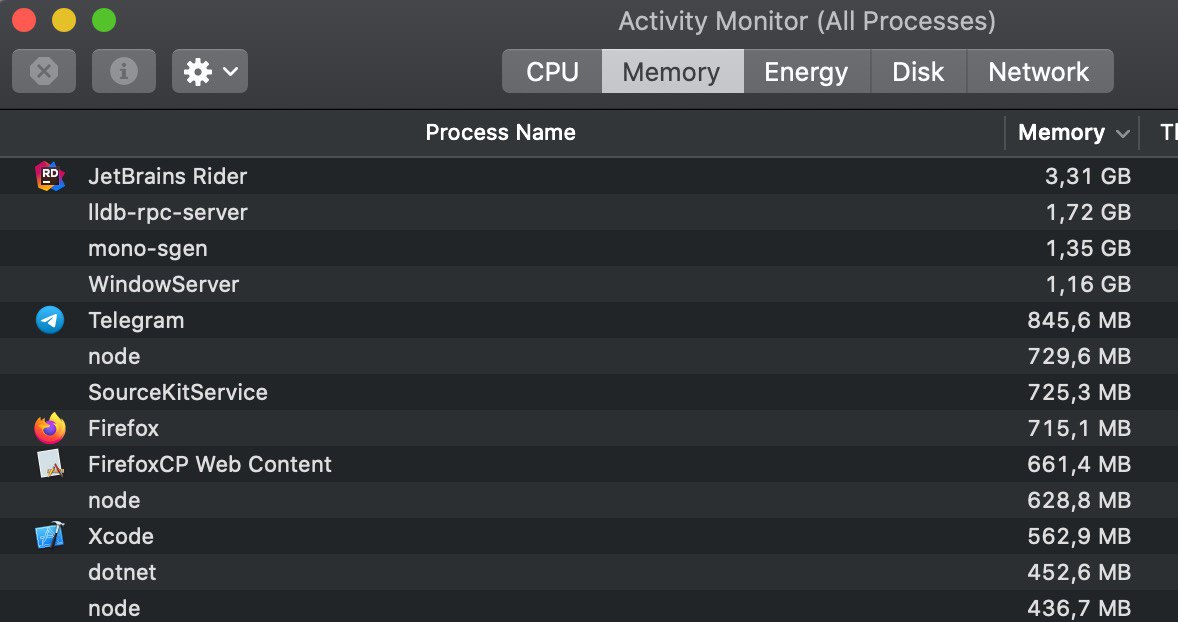
Task: Click the Telegram app icon
Action: point(50,321)
